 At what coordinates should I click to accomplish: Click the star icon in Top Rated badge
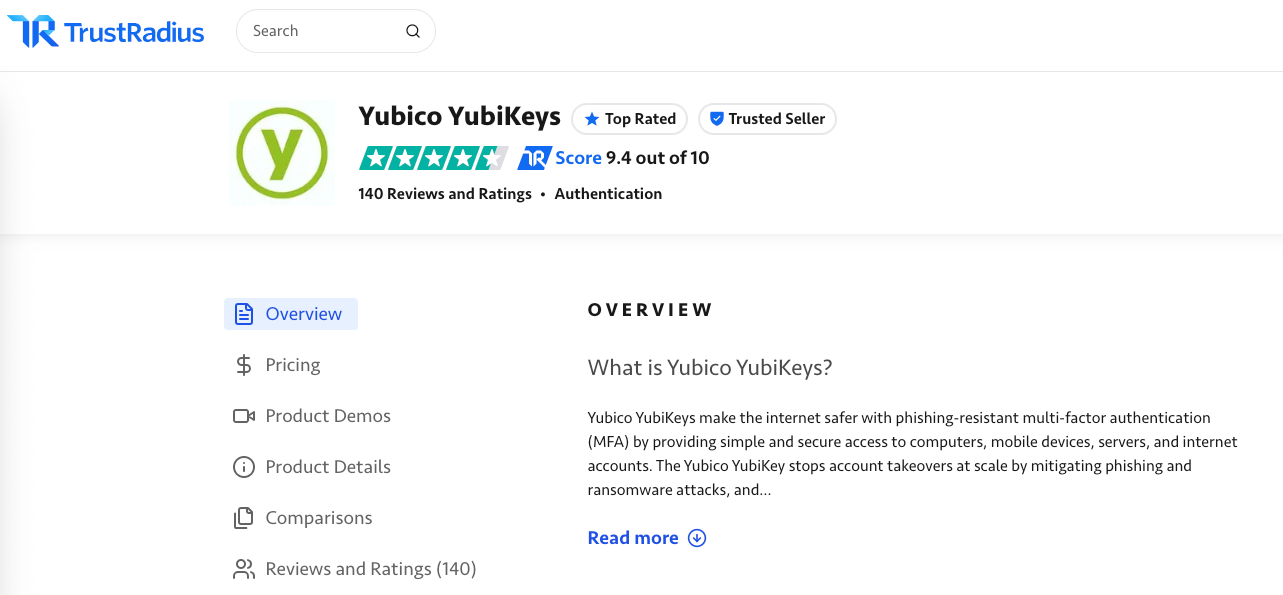coord(592,119)
